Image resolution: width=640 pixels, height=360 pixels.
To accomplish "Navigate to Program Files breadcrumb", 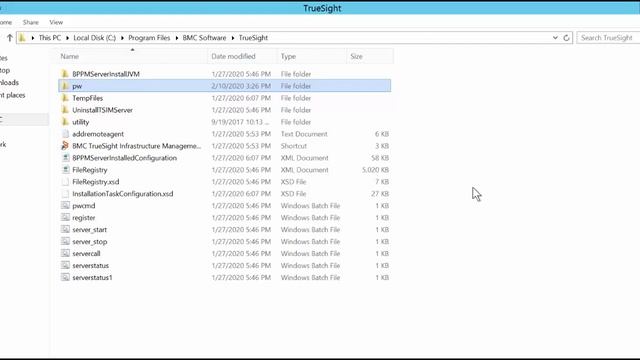I will point(149,38).
